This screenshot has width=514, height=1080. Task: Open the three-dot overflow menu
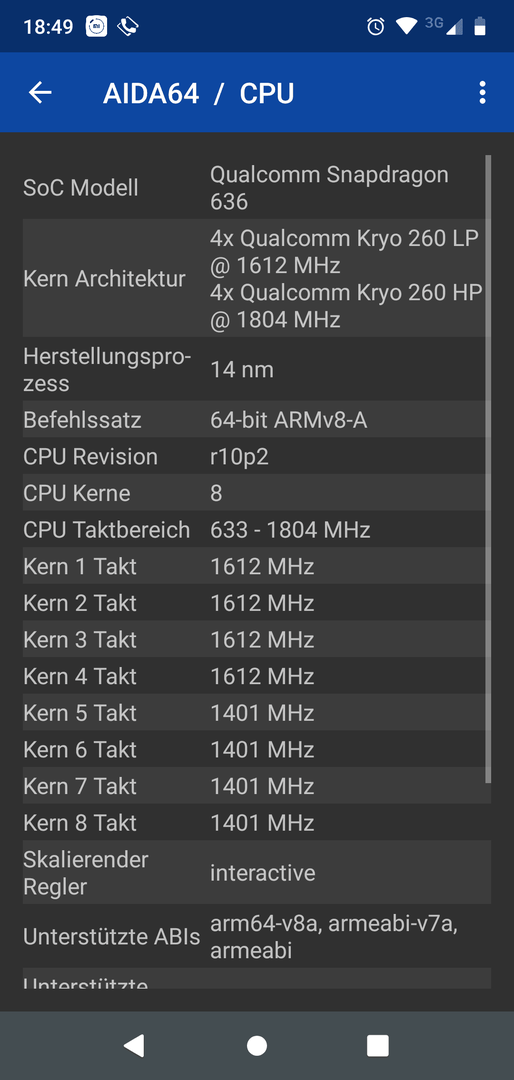[482, 92]
